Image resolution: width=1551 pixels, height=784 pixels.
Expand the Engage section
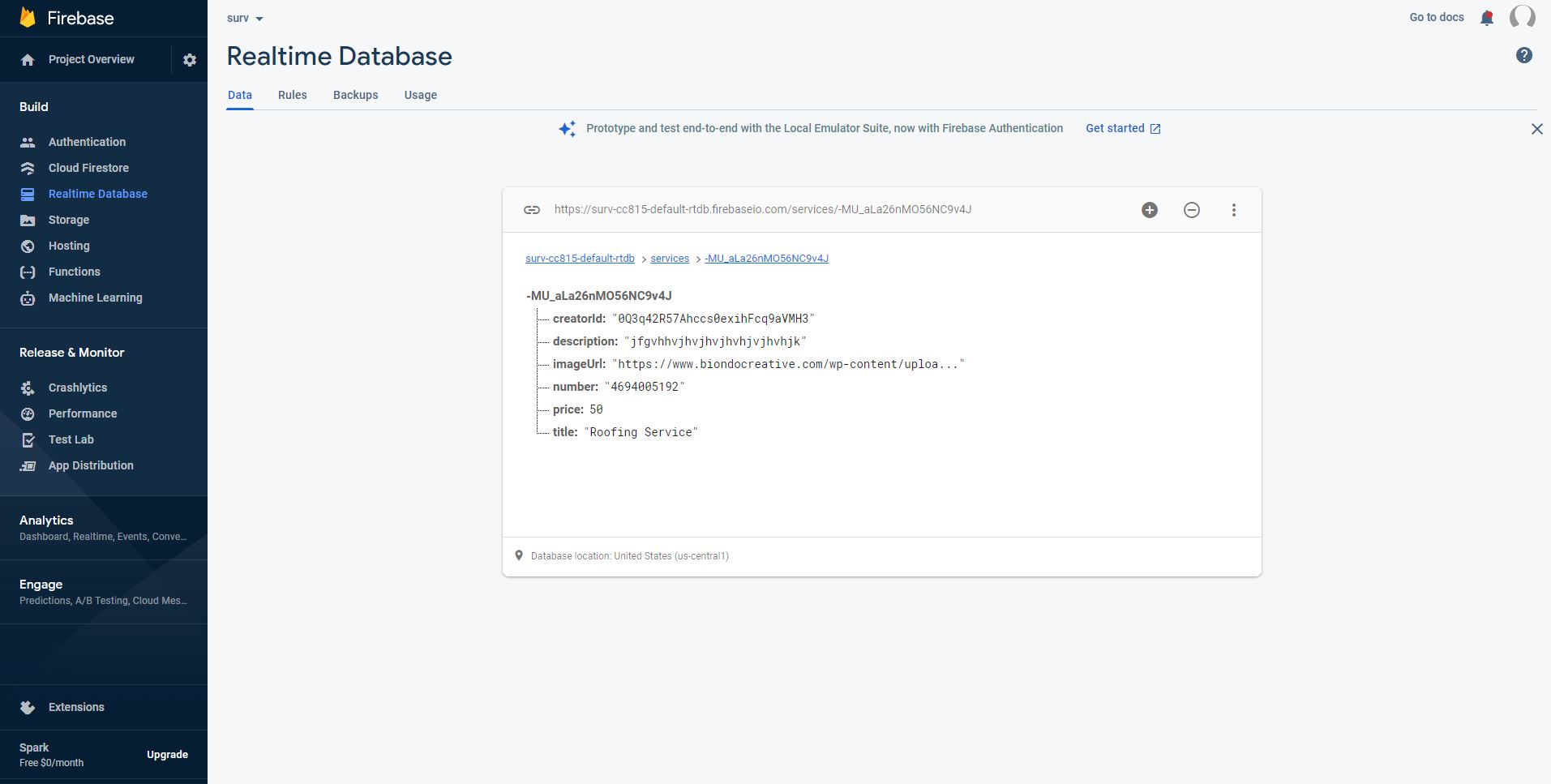click(104, 592)
